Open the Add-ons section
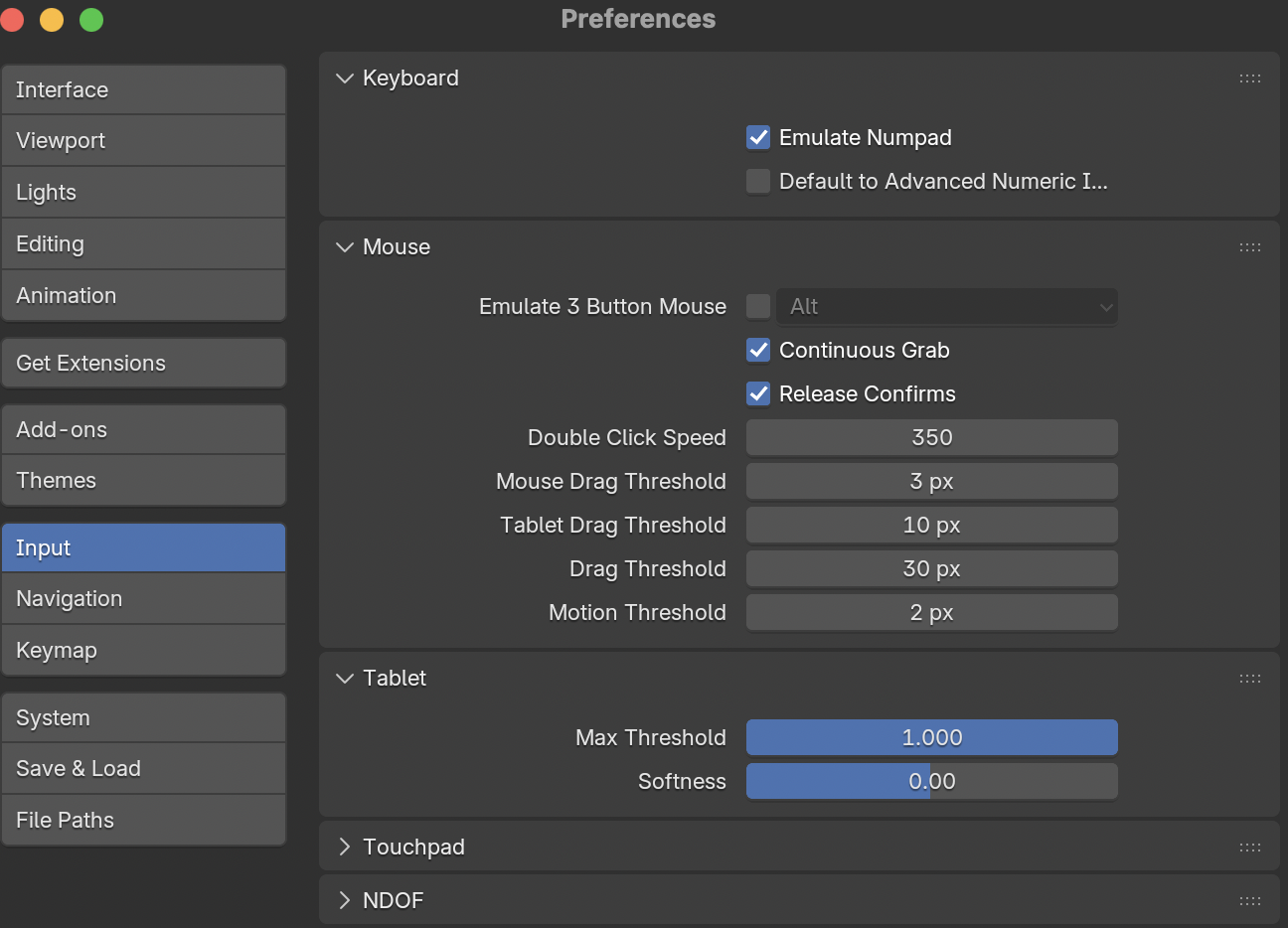 [x=143, y=430]
